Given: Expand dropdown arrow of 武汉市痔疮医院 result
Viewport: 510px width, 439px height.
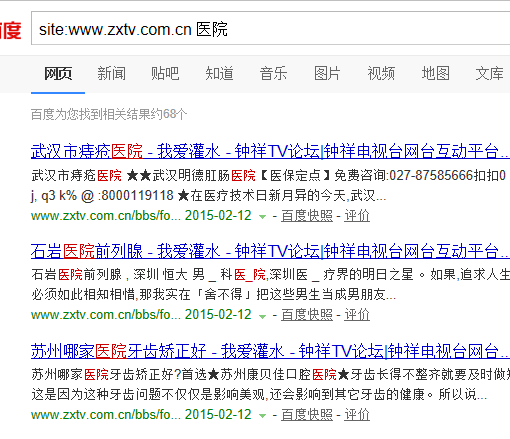Looking at the screenshot, I should pyautogui.click(x=263, y=217).
